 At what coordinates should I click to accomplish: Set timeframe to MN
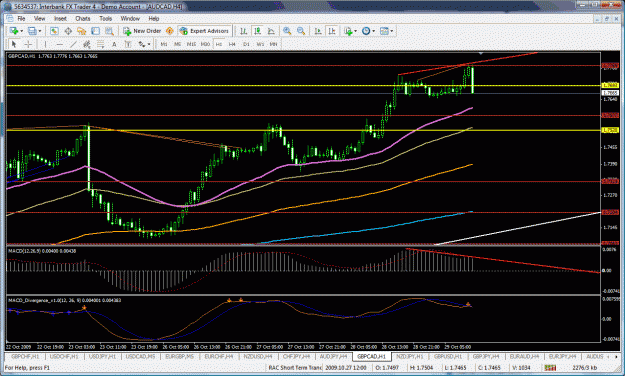pyautogui.click(x=273, y=44)
